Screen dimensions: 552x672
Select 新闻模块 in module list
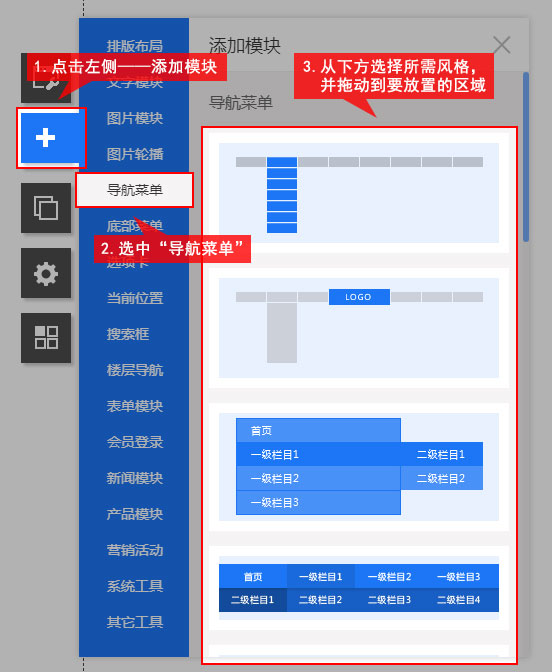[x=135, y=478]
